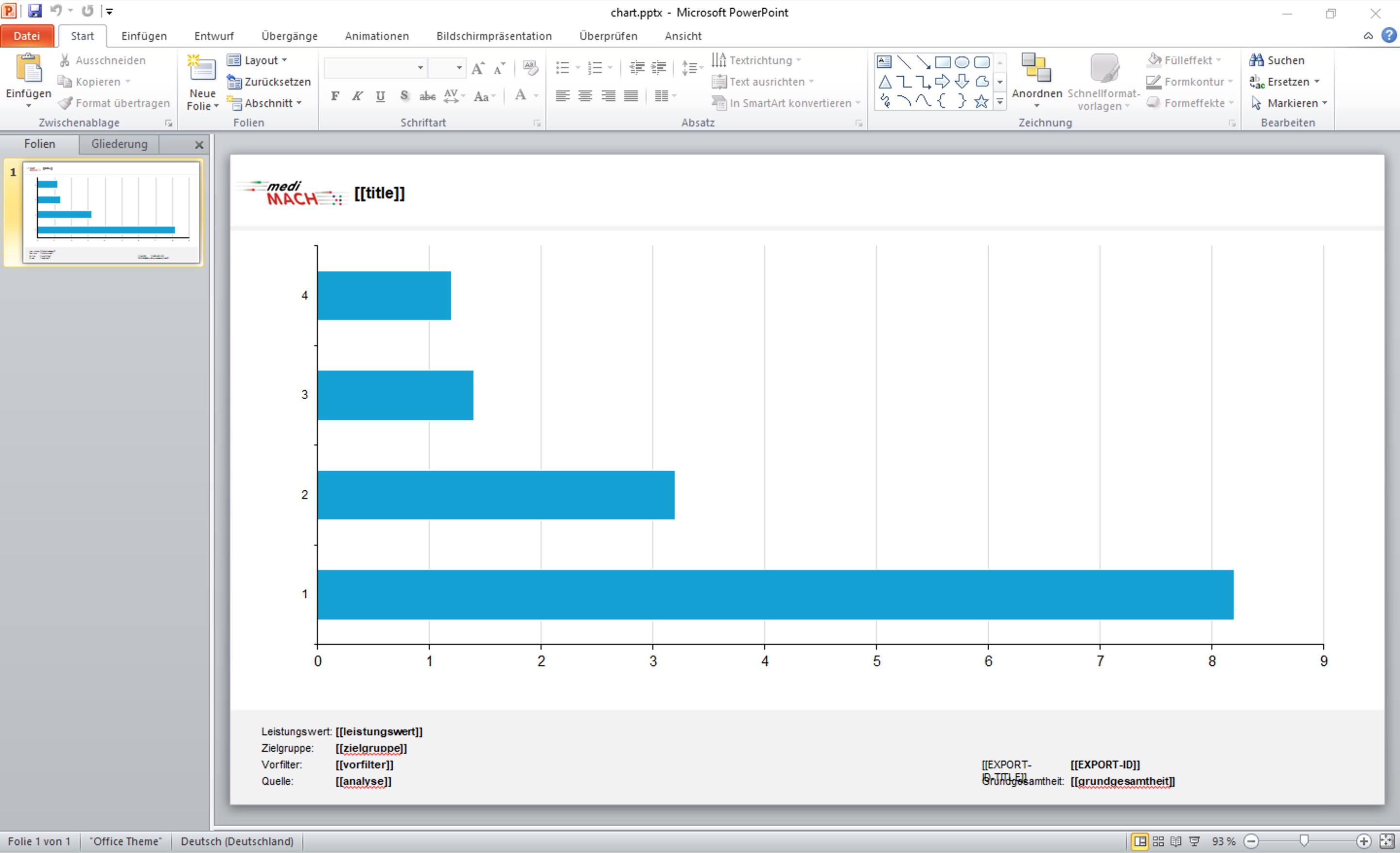Toggle text shadow S button
1400x853 pixels.
click(x=404, y=96)
